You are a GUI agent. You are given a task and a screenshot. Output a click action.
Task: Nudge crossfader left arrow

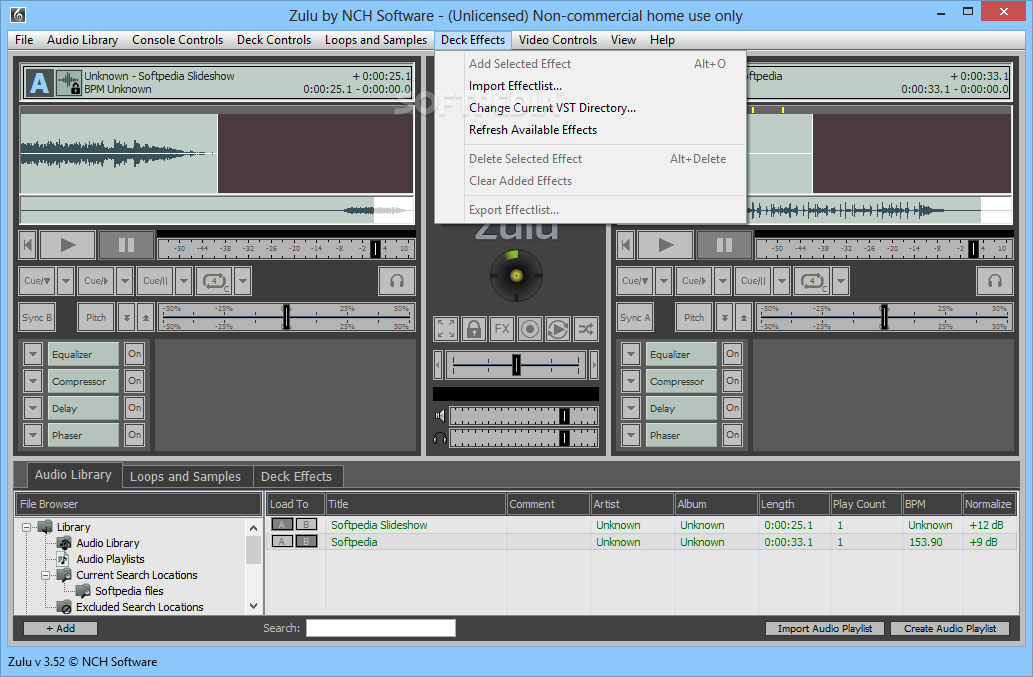(438, 364)
